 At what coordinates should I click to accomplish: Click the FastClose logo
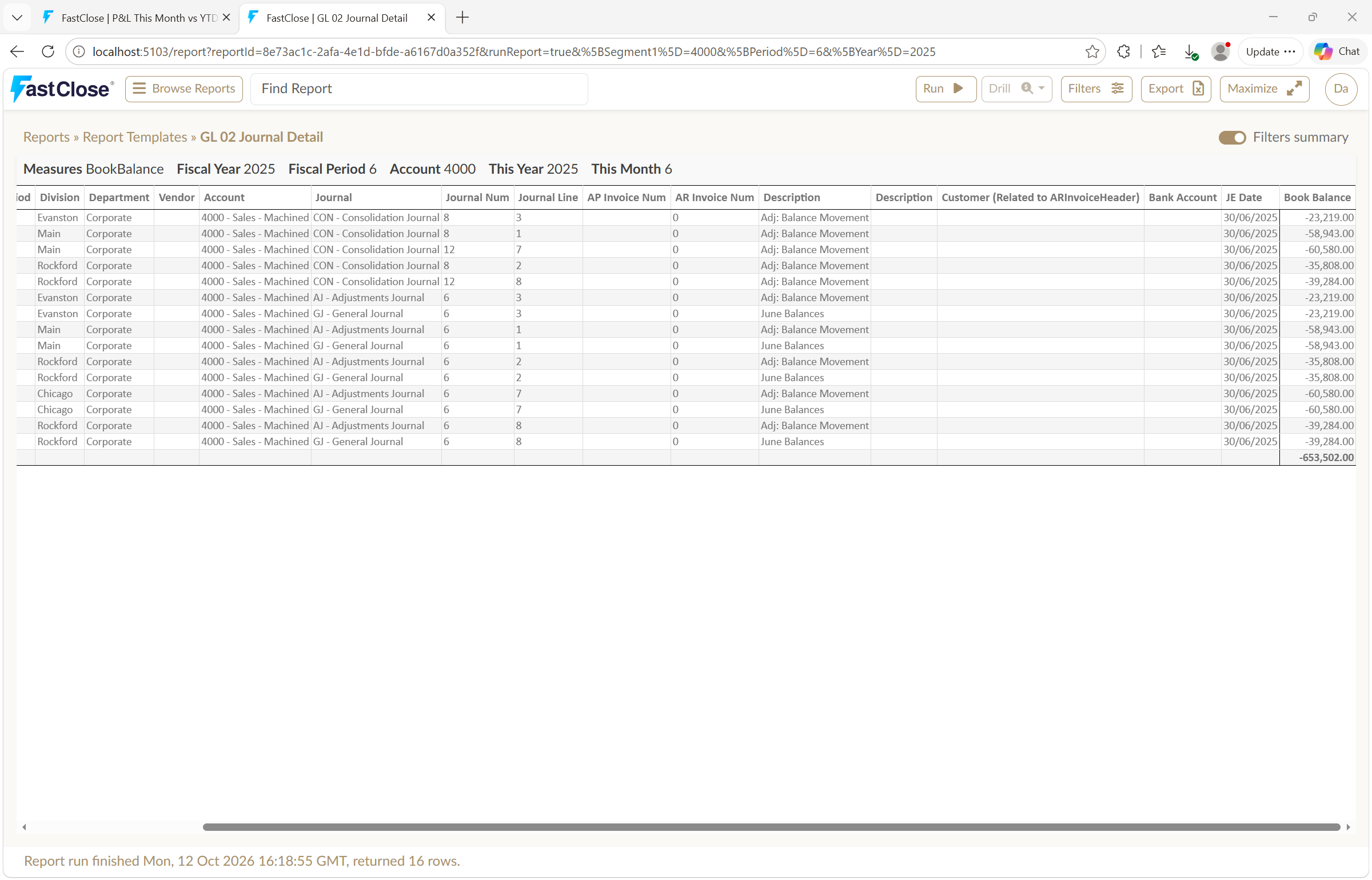click(x=62, y=89)
